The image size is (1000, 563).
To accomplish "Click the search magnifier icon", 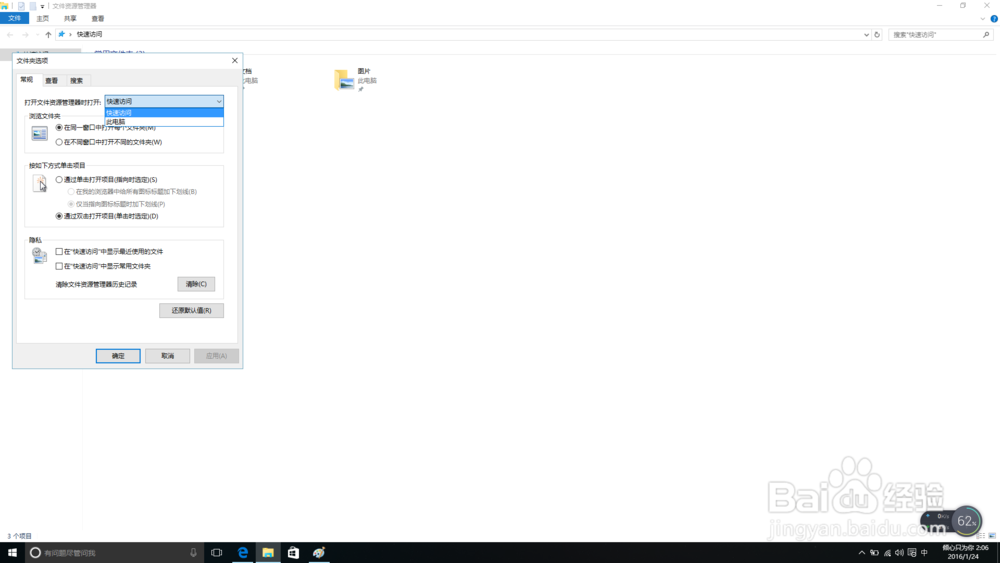I will click(x=986, y=35).
